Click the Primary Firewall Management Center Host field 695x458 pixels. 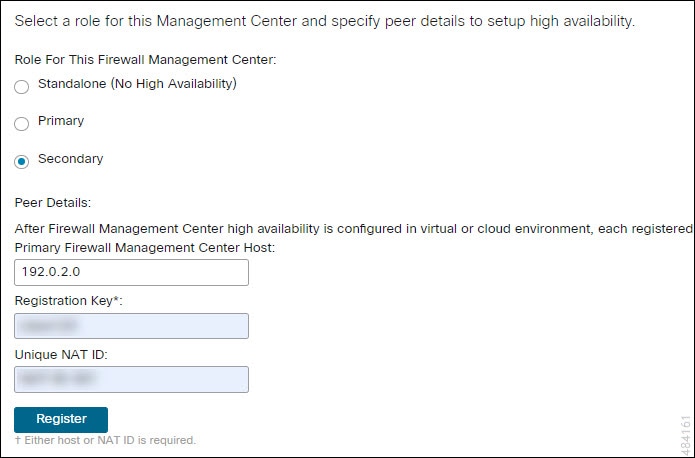tap(131, 272)
